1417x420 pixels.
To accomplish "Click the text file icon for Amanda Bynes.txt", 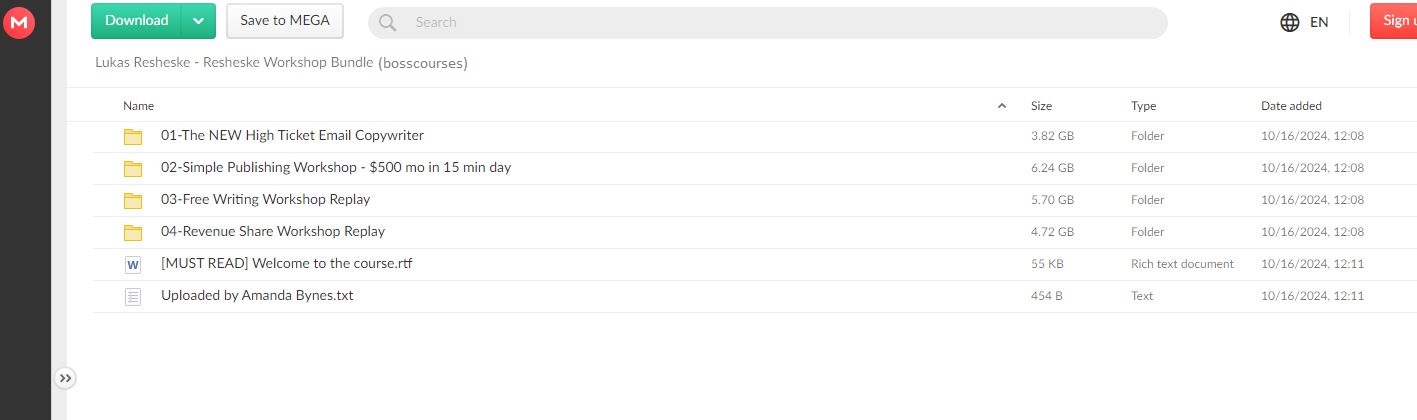I will [133, 296].
